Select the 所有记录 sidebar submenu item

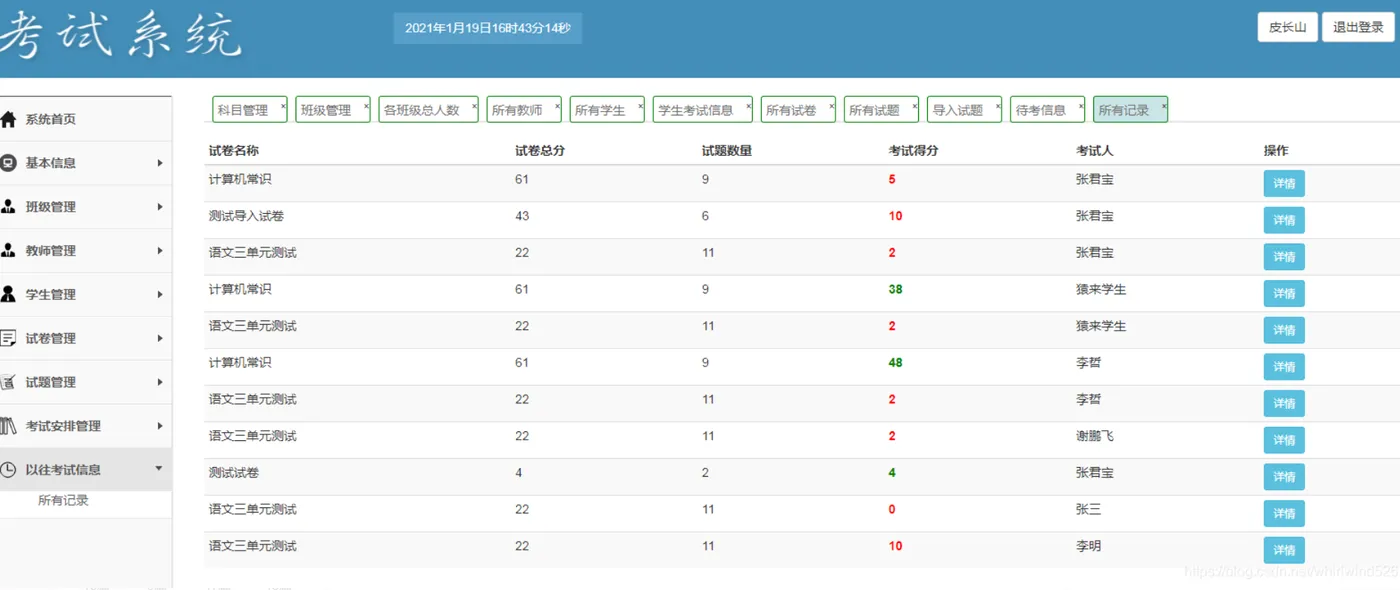tap(63, 500)
